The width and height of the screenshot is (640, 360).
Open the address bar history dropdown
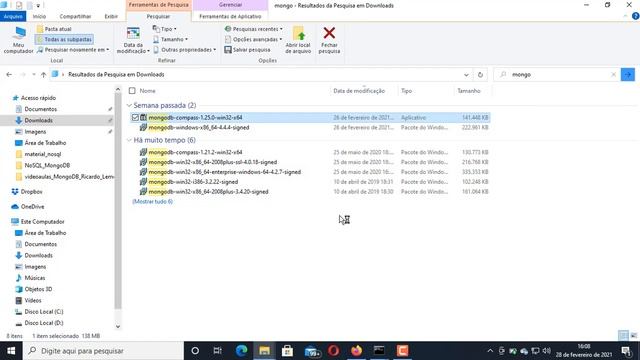pyautogui.click(x=466, y=75)
